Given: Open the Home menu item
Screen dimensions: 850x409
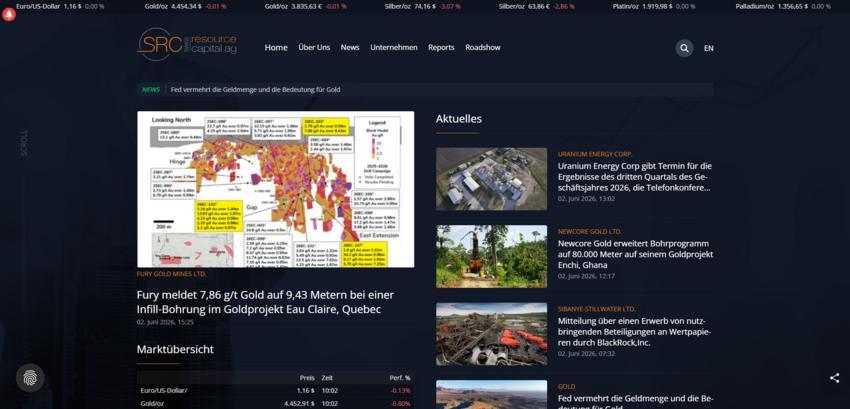Looking at the screenshot, I should coord(276,48).
